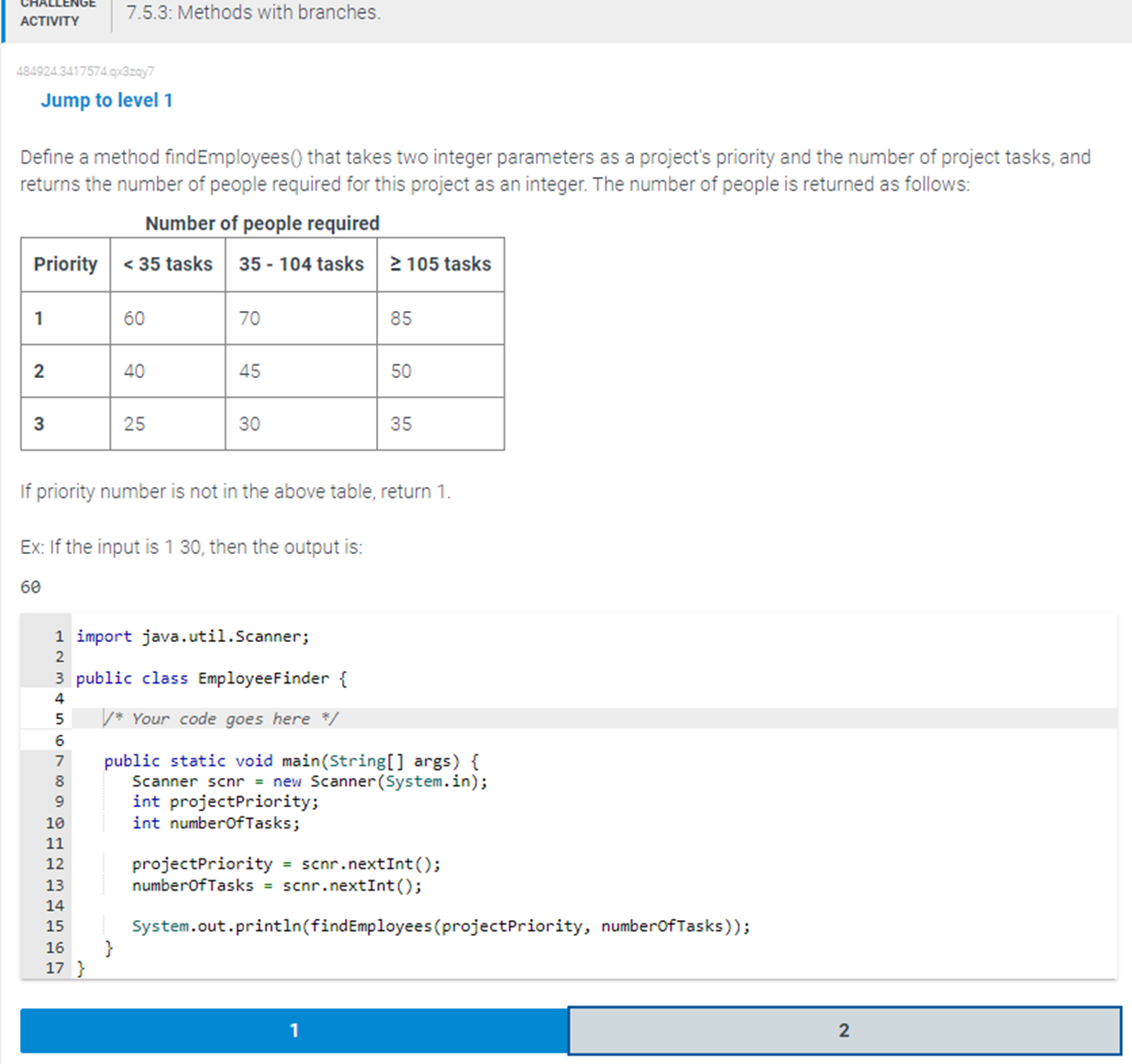Click the 'numberOfTasks = scnr.nextInt();' line
Image resolution: width=1132 pixels, height=1064 pixels.
click(x=277, y=886)
